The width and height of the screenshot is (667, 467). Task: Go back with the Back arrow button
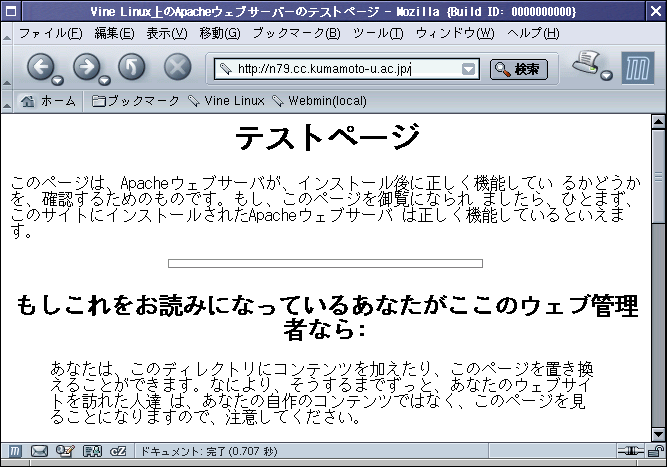pos(40,67)
